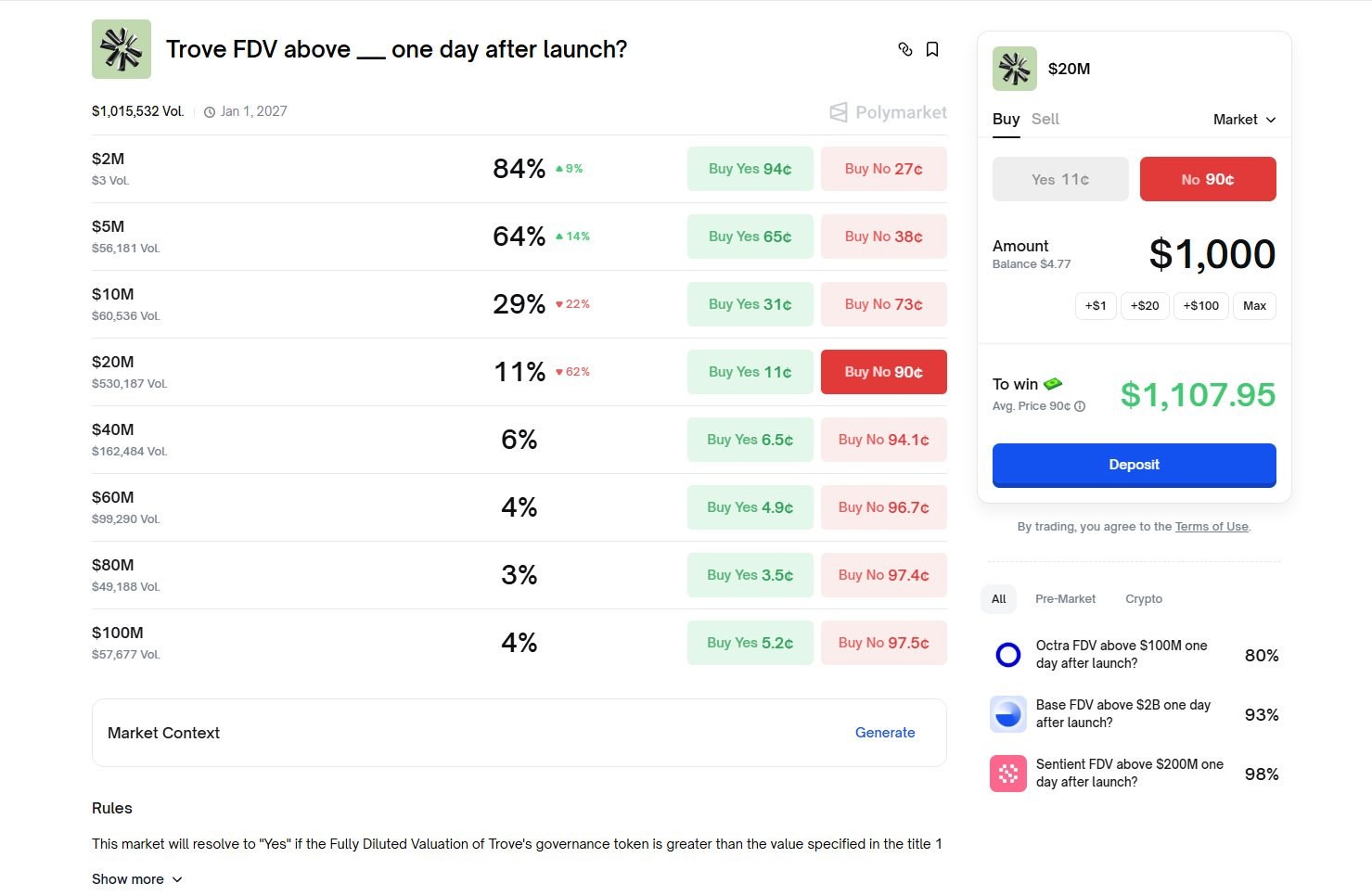Open the Terms of Use link
This screenshot has width=1372, height=896.
point(1212,527)
